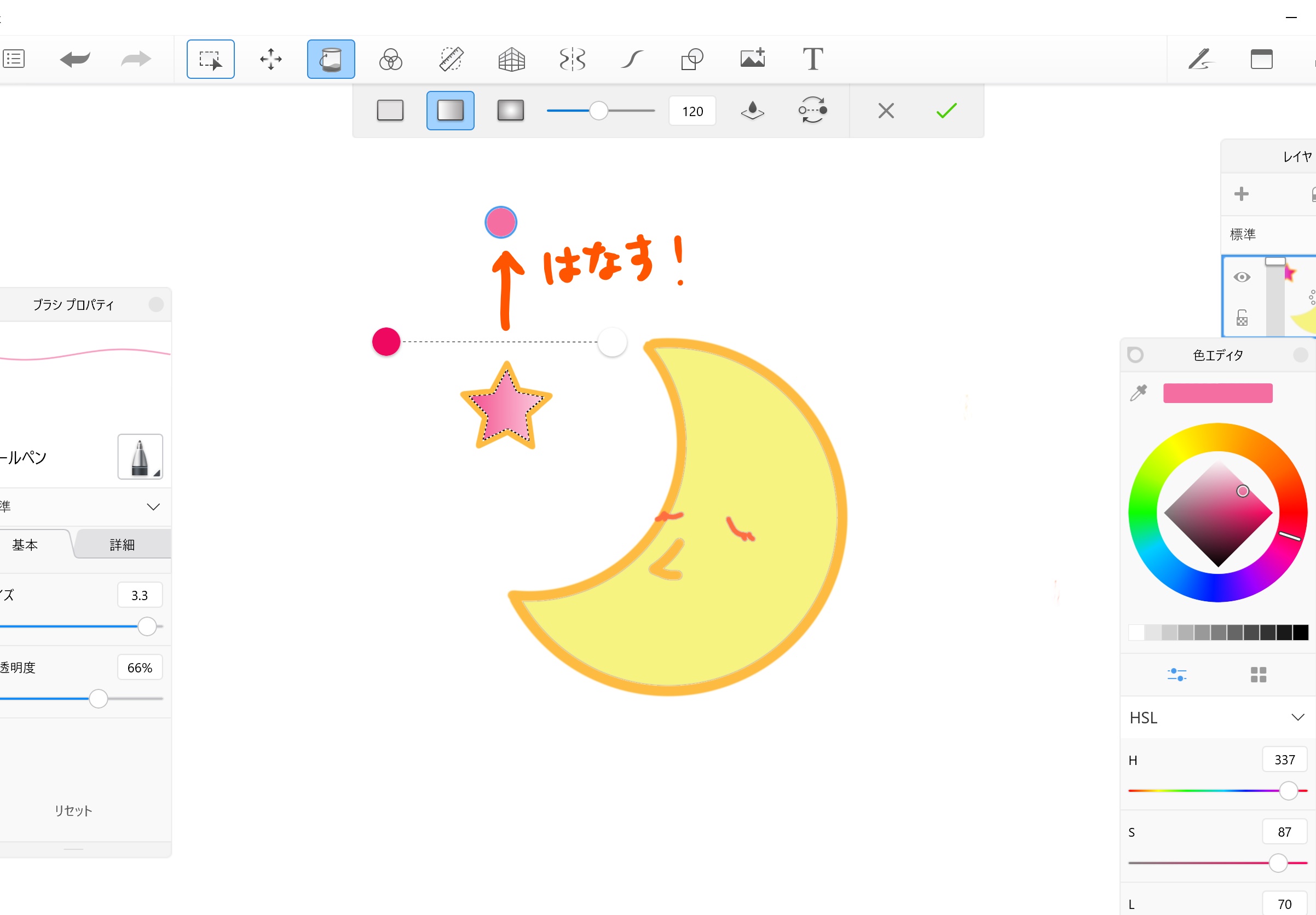The image size is (1316, 915).
Task: Toggle the layer transparency lock
Action: pos(1242,318)
